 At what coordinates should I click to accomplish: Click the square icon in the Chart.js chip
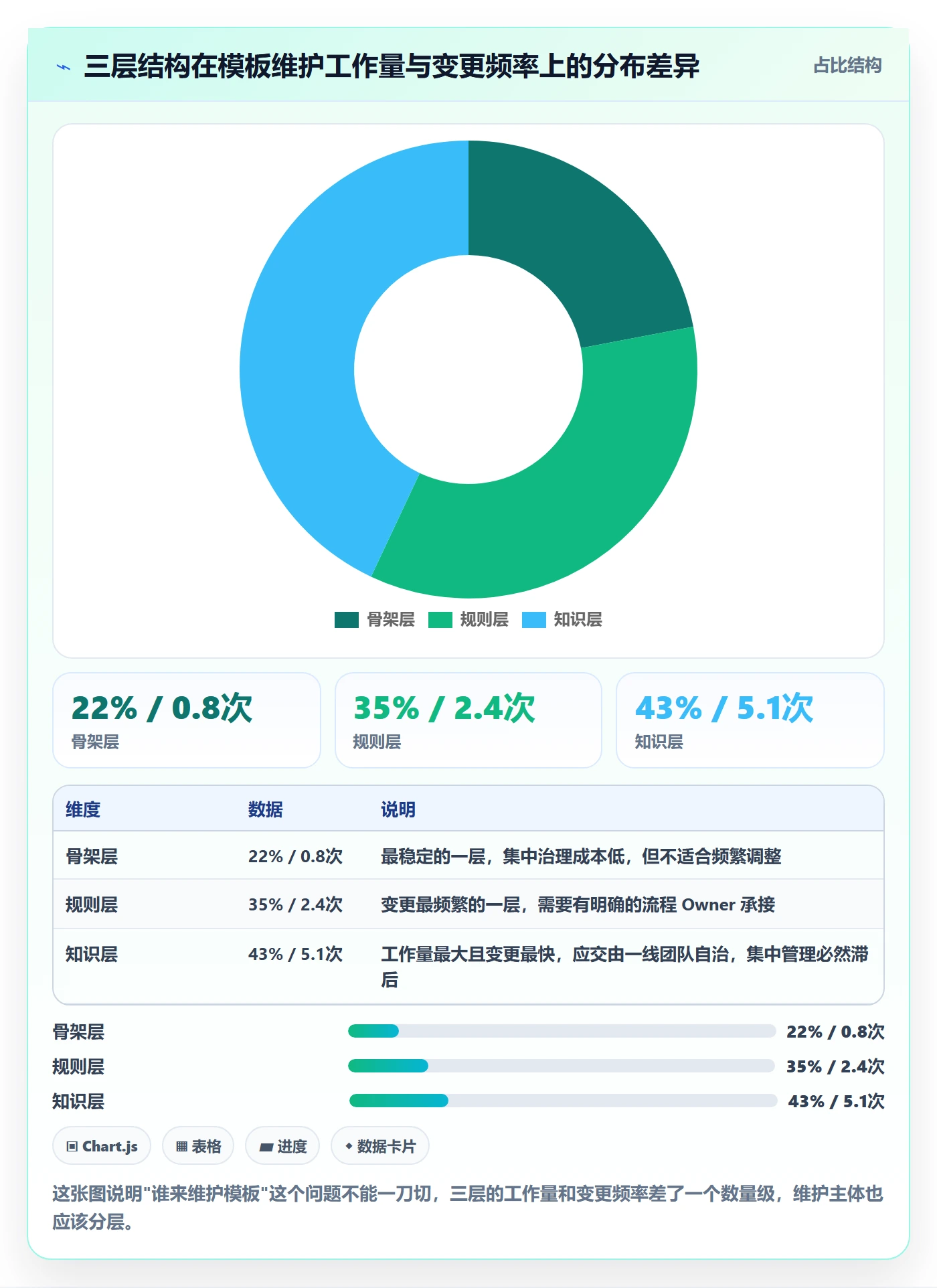[72, 1147]
